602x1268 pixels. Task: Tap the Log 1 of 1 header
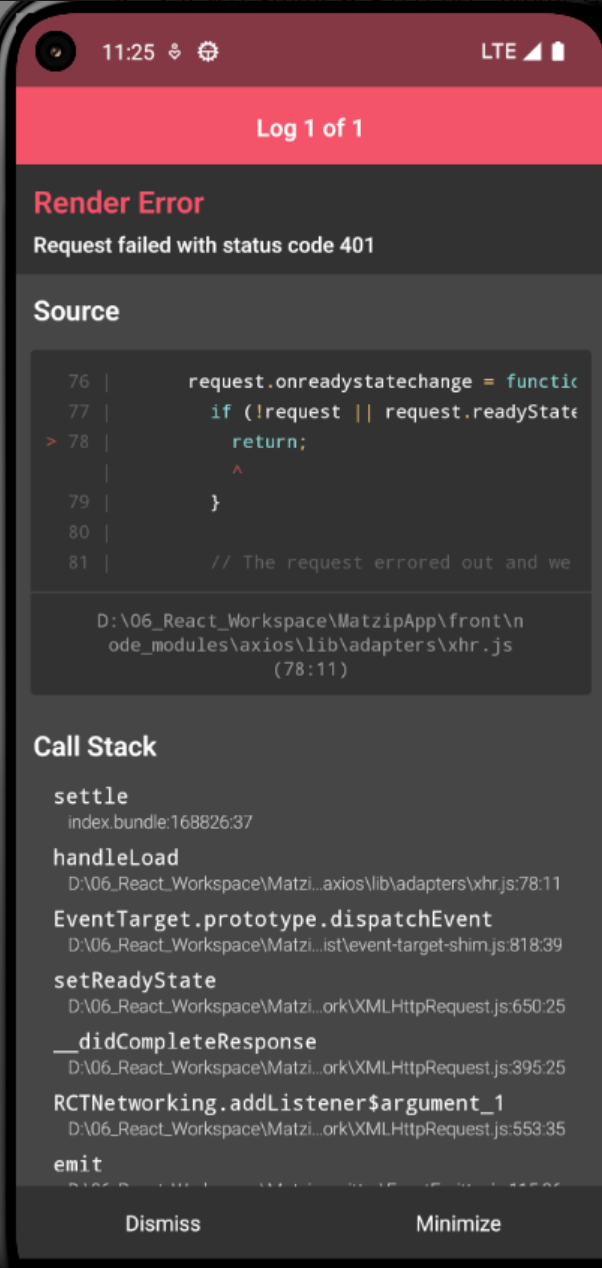309,128
